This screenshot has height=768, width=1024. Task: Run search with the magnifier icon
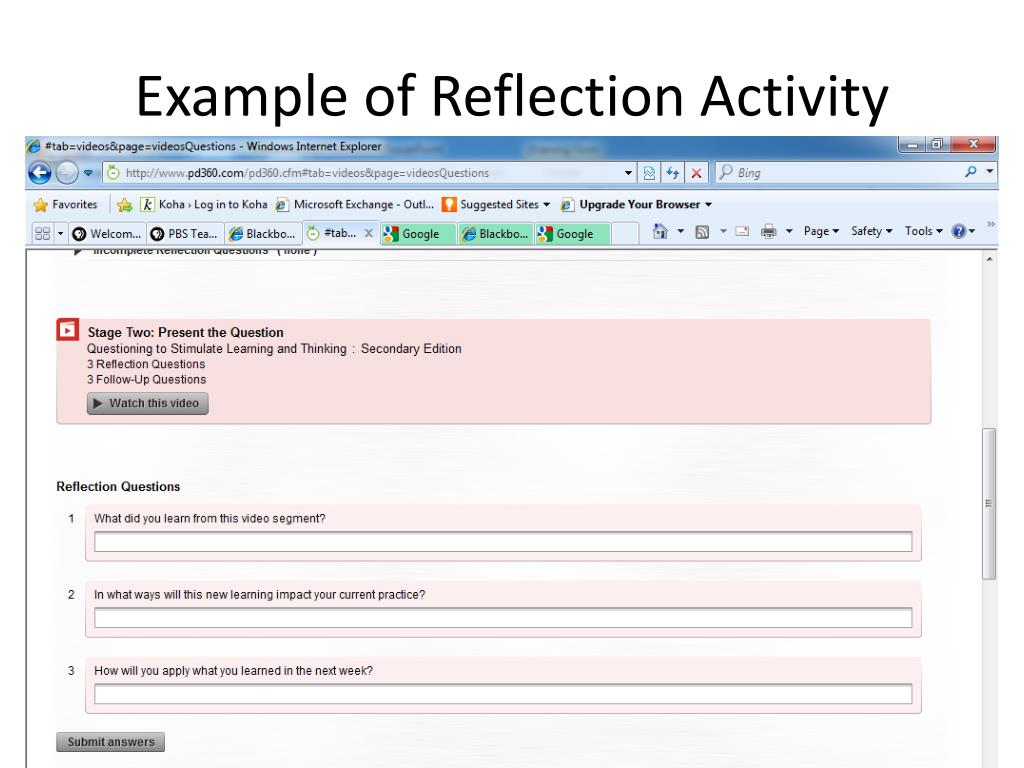click(x=971, y=172)
